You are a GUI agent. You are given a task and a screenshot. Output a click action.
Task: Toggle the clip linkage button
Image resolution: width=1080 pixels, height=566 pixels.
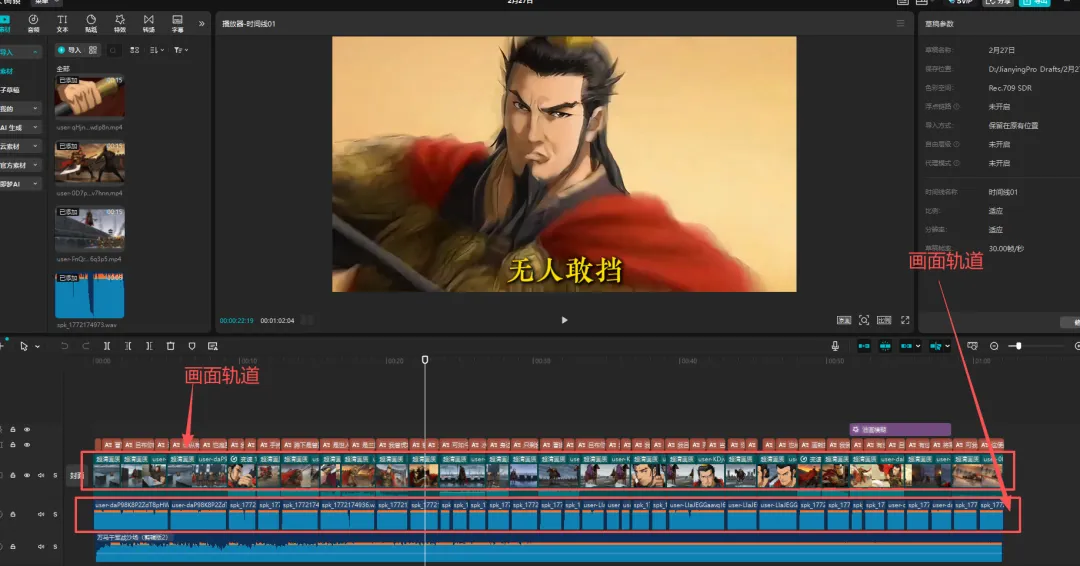[906, 346]
